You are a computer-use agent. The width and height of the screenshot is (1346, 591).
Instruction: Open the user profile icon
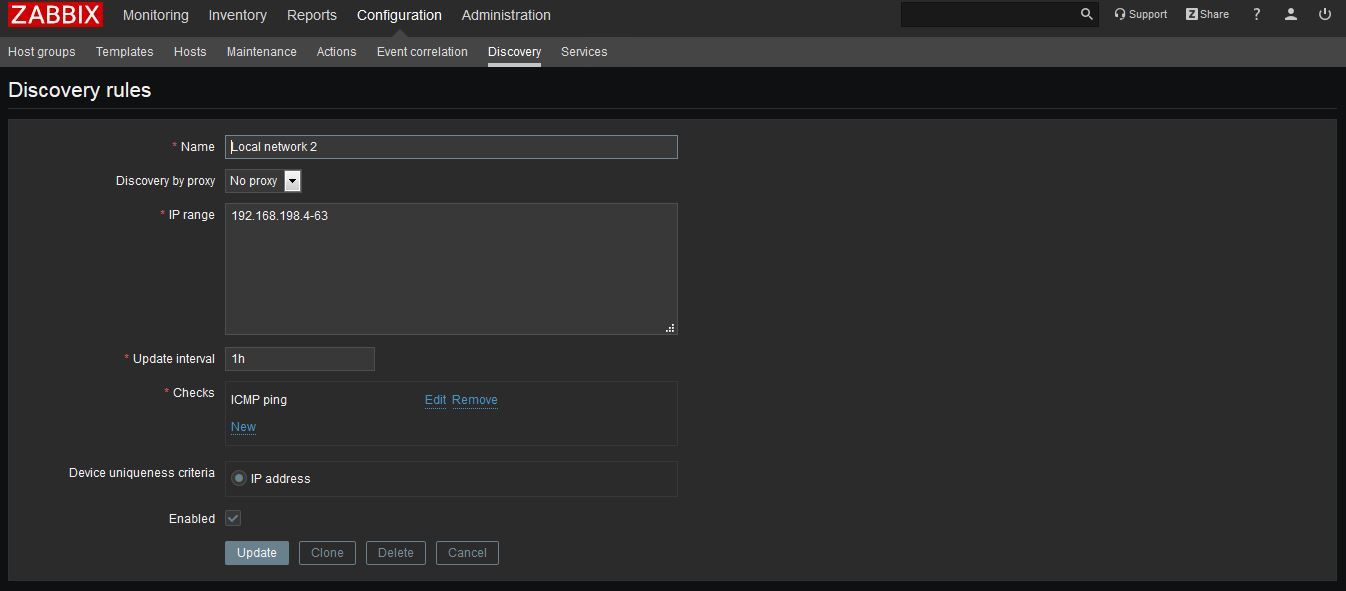click(x=1290, y=14)
